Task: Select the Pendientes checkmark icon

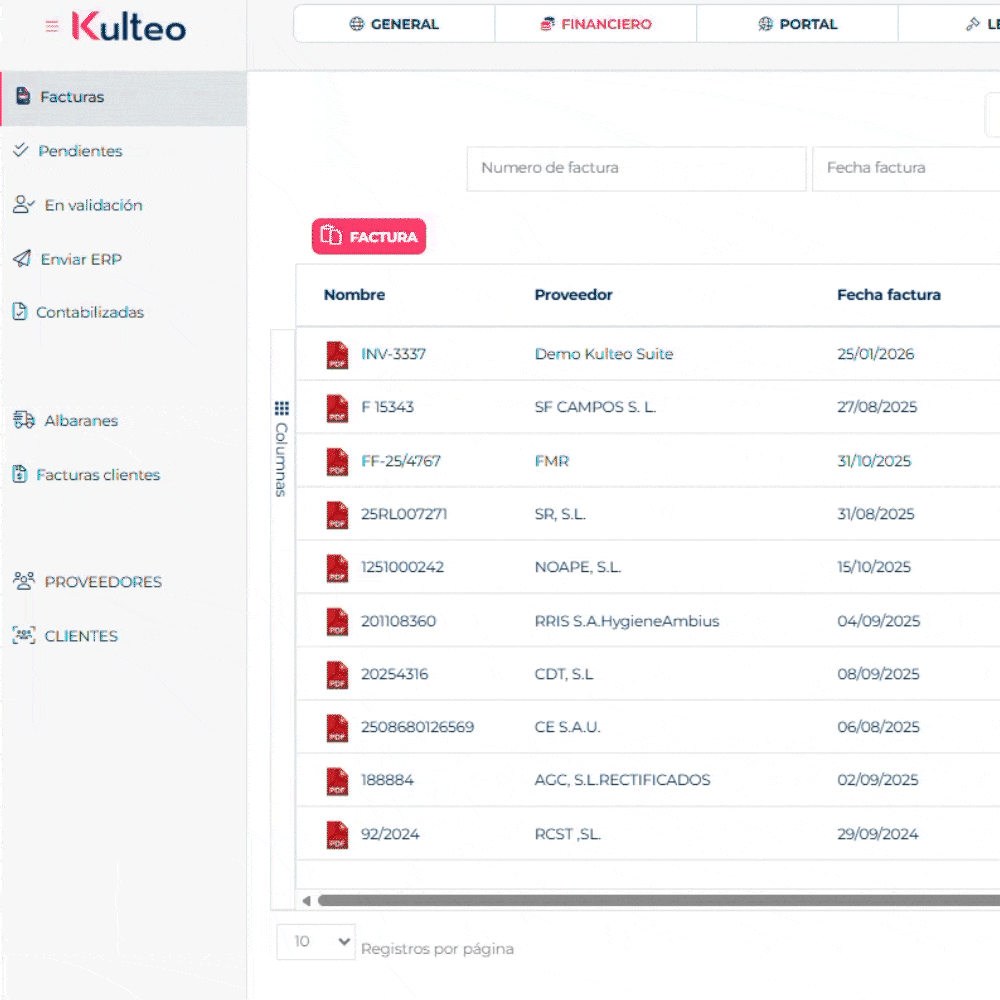Action: point(22,151)
